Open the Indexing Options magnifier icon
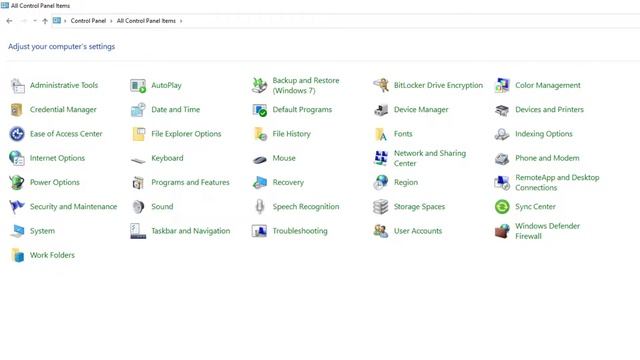The height and width of the screenshot is (360, 640). point(502,134)
